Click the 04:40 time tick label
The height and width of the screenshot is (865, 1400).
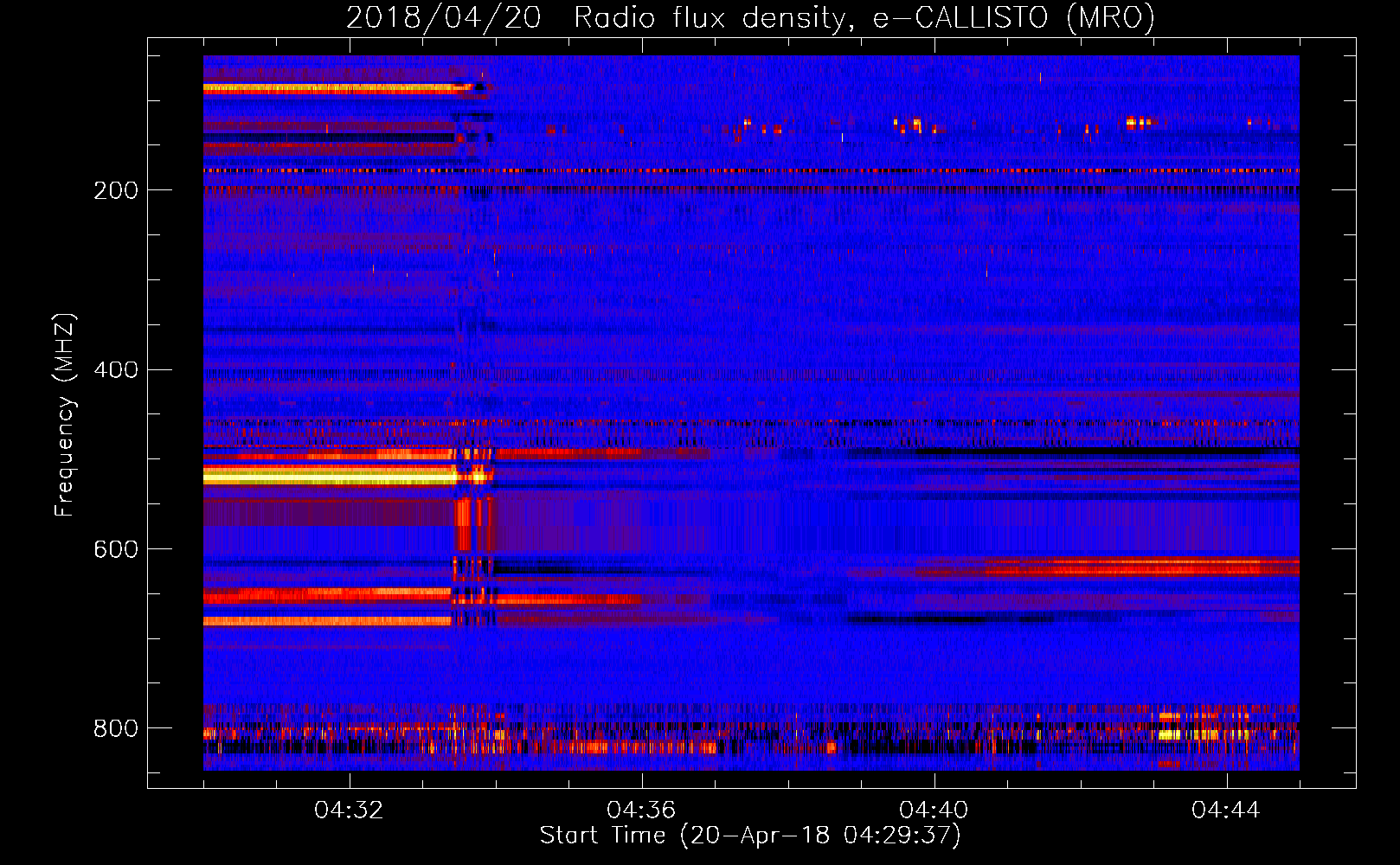934,811
